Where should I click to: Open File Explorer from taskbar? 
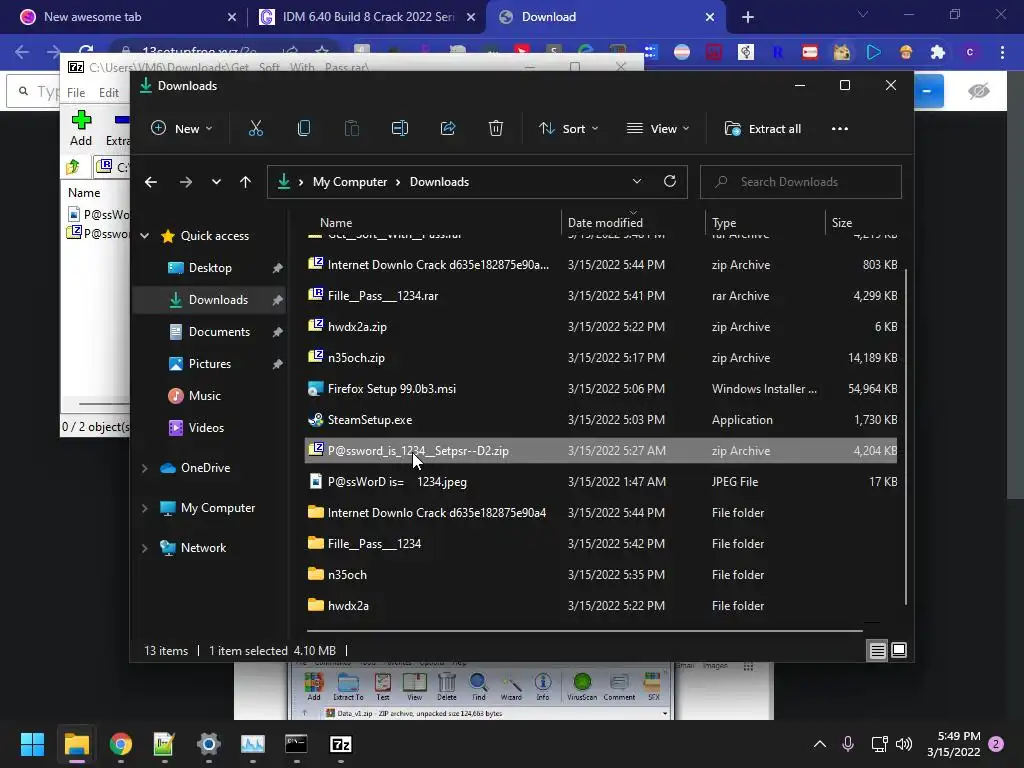point(76,744)
